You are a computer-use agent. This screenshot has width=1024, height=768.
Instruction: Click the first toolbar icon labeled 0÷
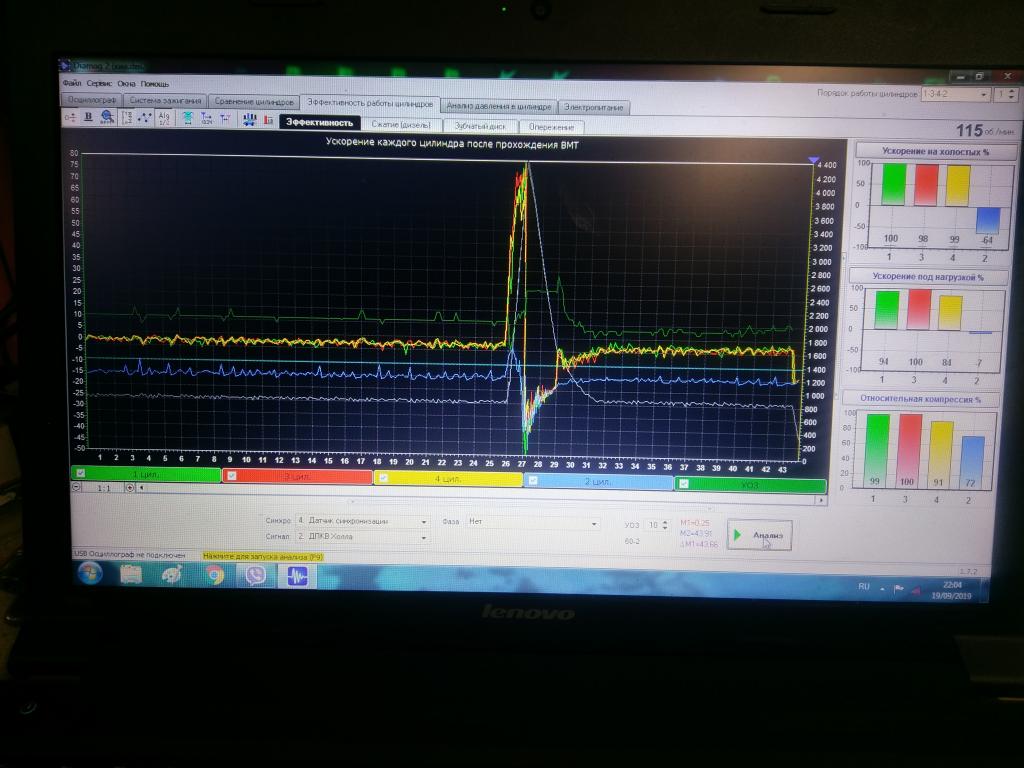(x=71, y=117)
